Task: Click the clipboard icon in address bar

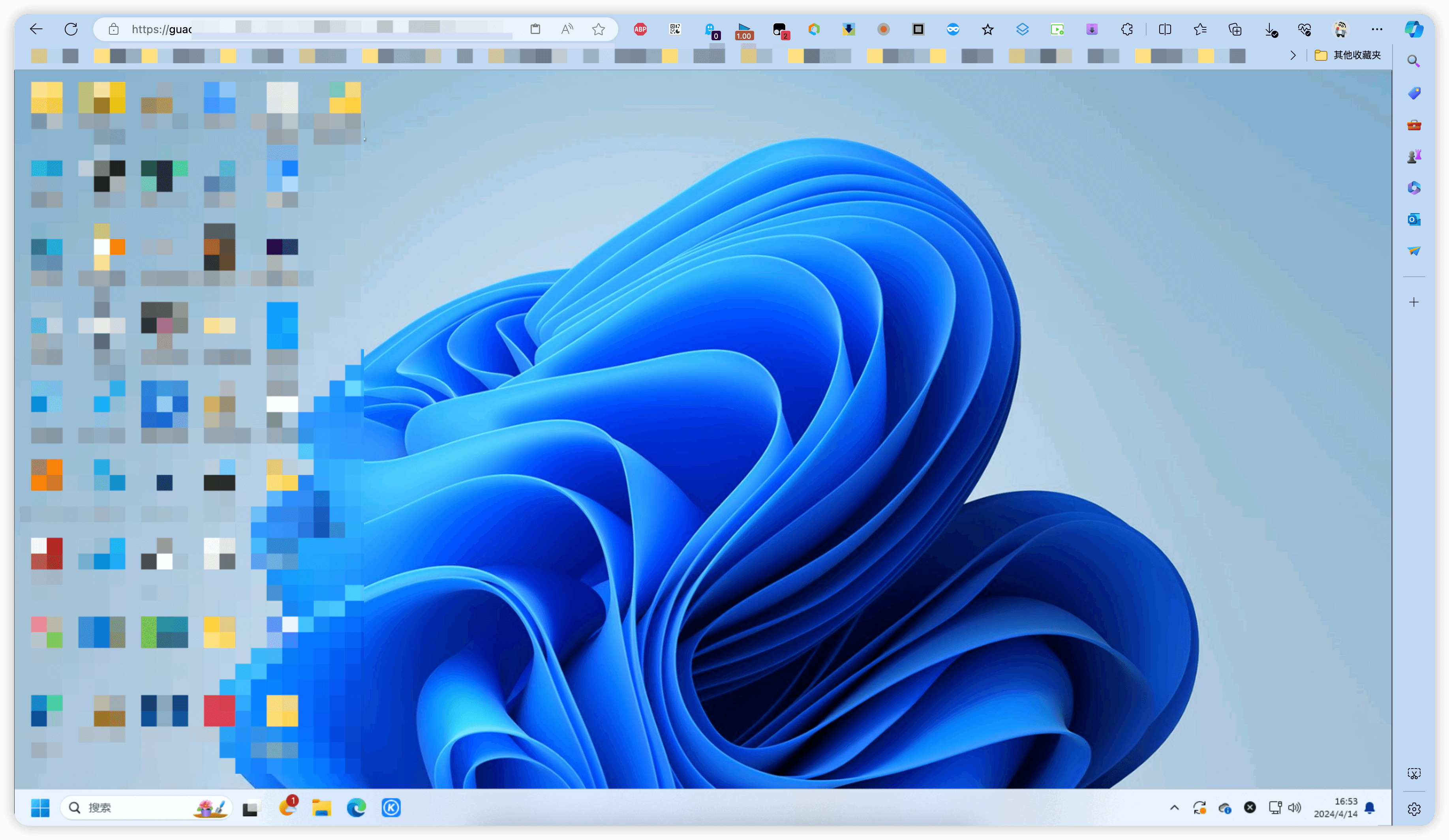Action: pyautogui.click(x=535, y=29)
